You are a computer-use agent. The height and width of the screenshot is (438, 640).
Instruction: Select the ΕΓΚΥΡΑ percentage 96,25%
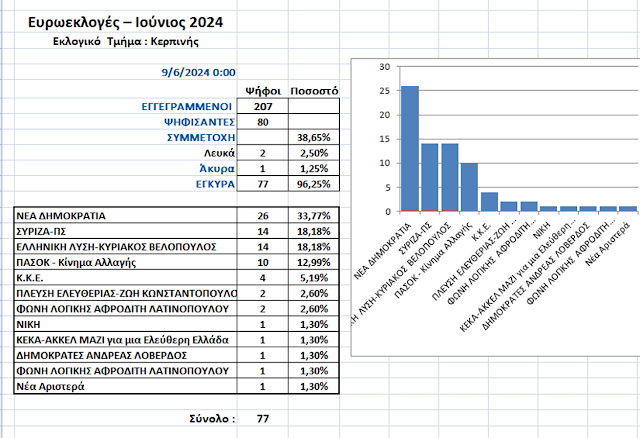click(x=314, y=184)
